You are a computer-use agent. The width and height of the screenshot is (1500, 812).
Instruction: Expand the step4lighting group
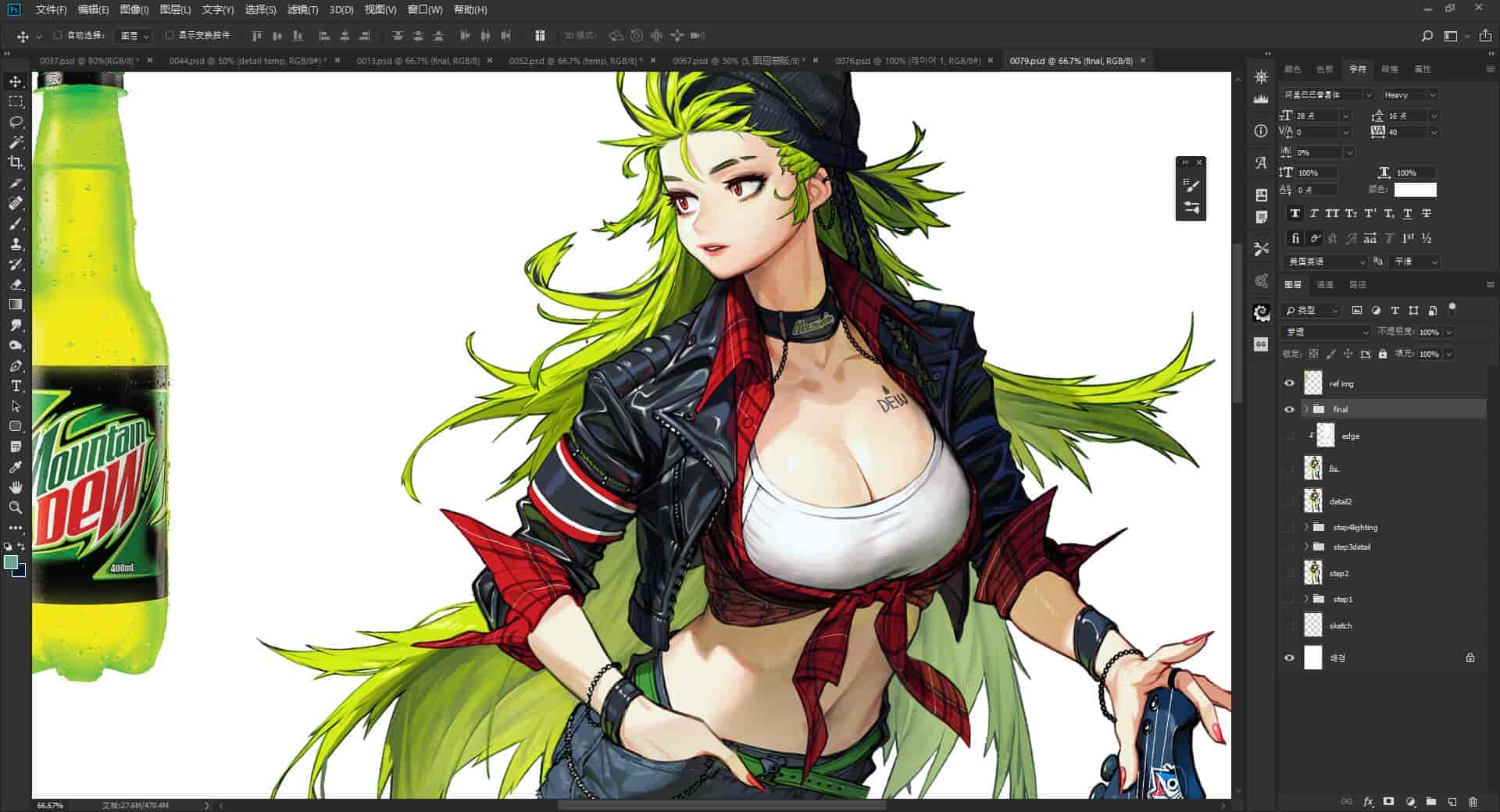(x=1306, y=527)
